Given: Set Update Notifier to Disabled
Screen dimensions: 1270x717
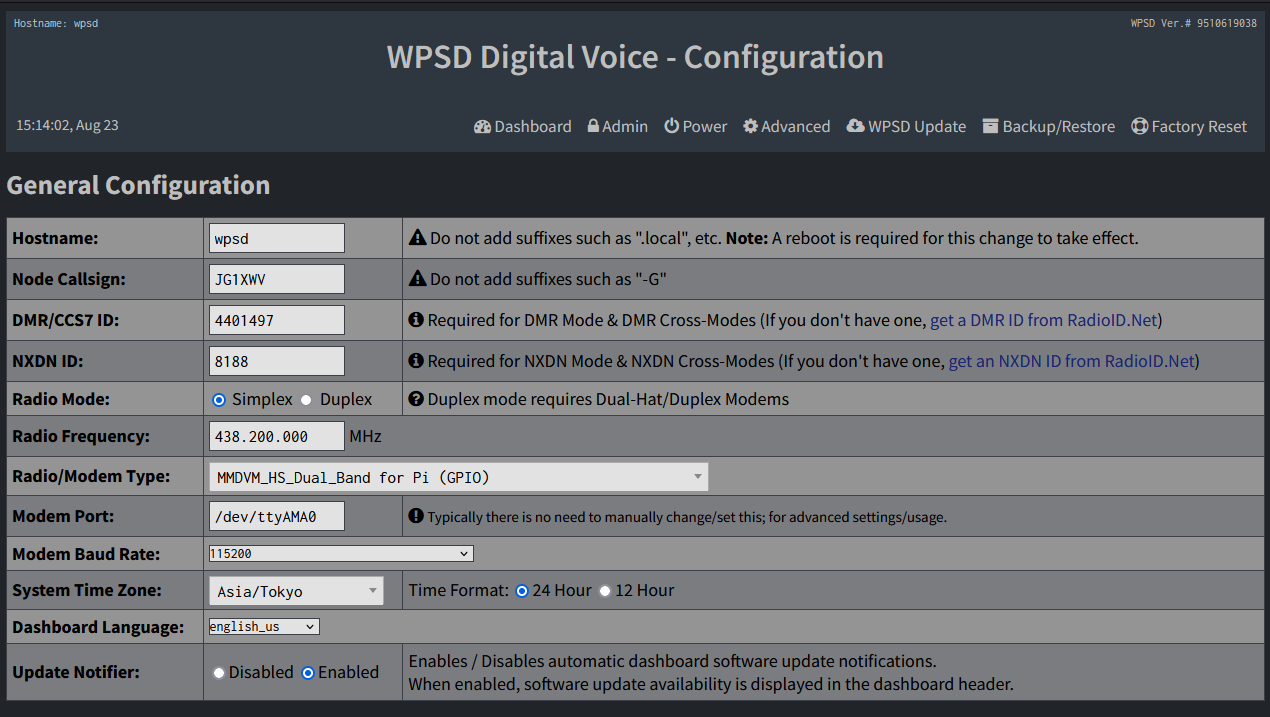Looking at the screenshot, I should click(219, 673).
